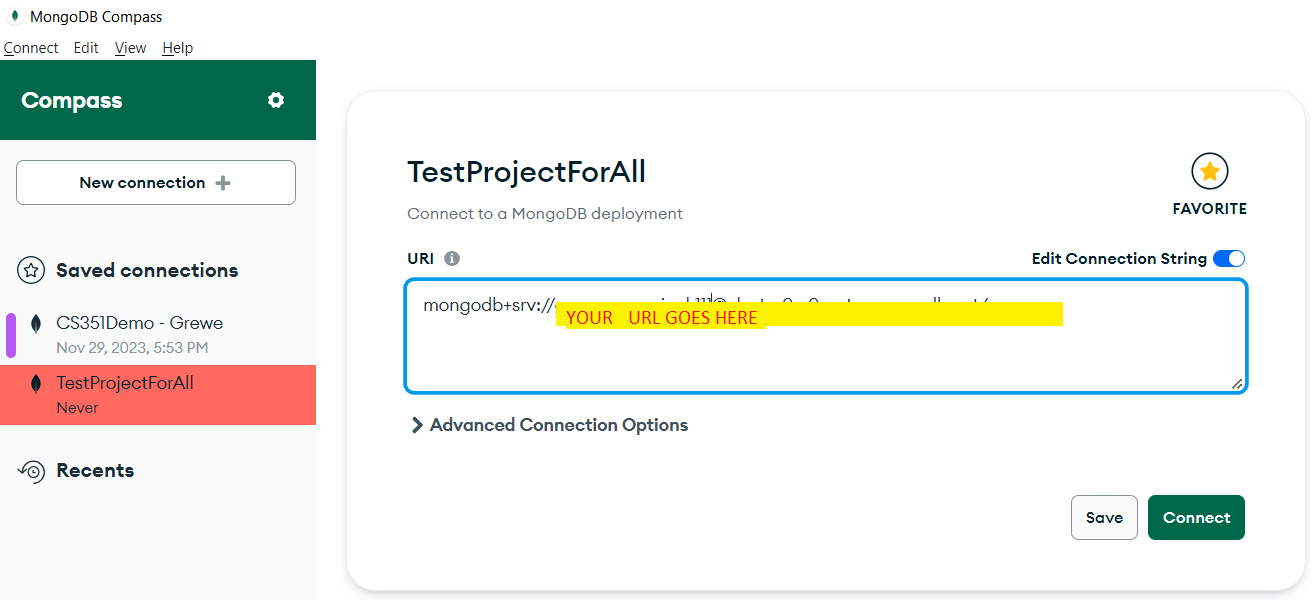Click the leaf icon beside CS351Demo - Grewe

(37, 324)
